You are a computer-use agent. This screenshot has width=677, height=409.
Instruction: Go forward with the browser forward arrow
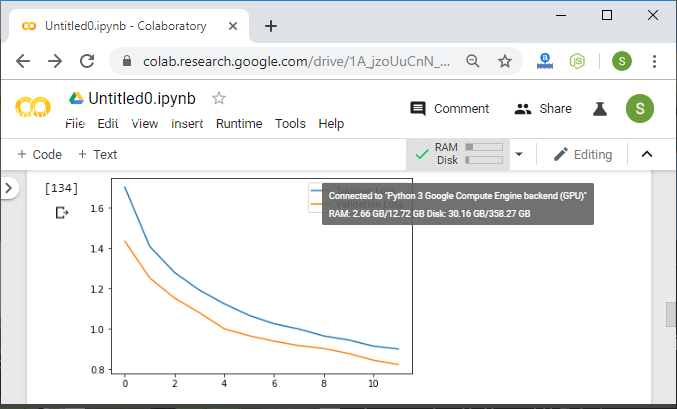(55, 61)
